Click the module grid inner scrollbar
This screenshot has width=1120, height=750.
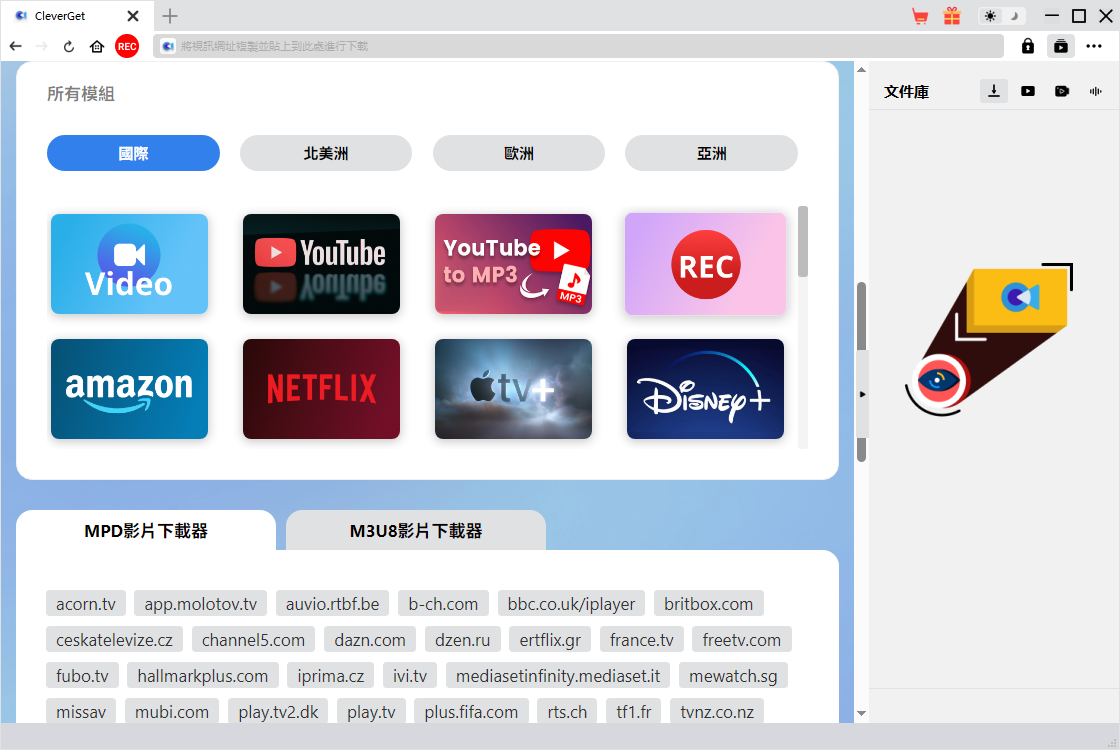pos(803,241)
